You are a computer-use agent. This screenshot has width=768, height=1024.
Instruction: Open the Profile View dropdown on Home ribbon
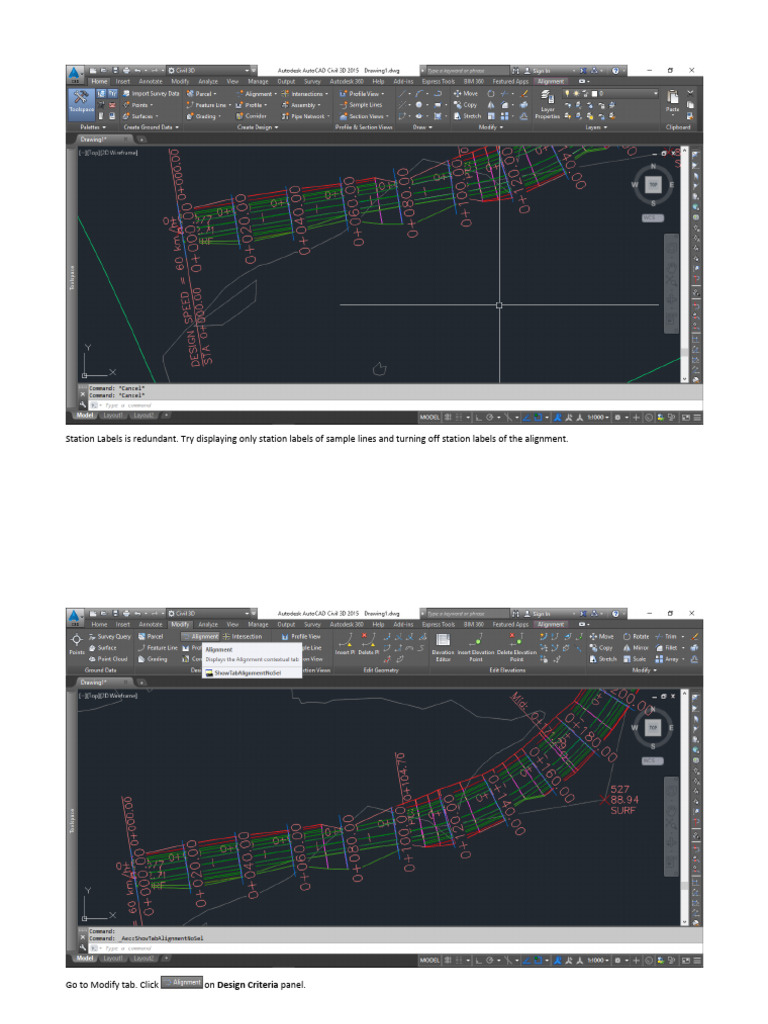point(362,93)
